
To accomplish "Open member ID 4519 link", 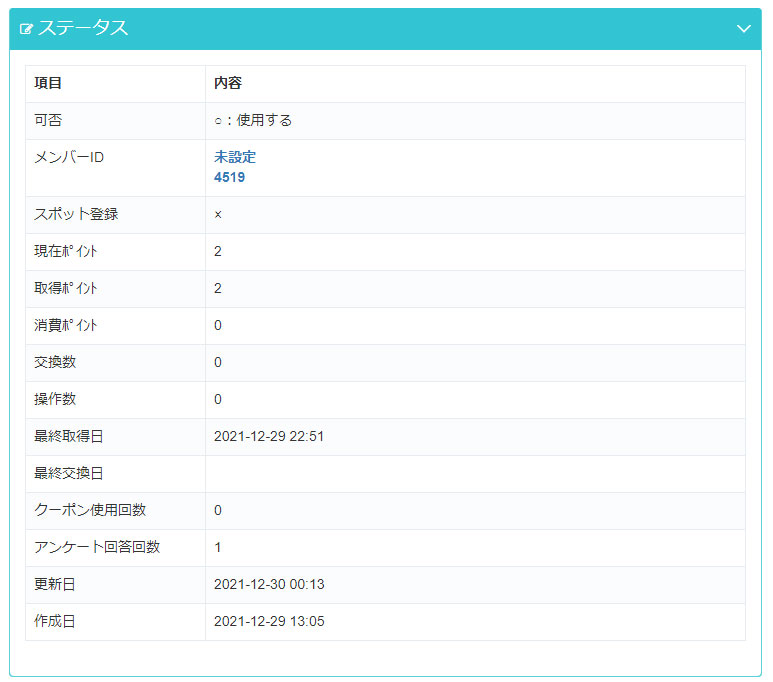I will click(229, 177).
